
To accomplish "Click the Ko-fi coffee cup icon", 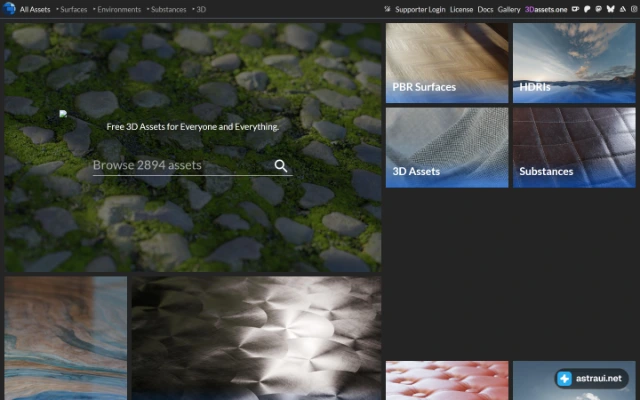I will (575, 9).
